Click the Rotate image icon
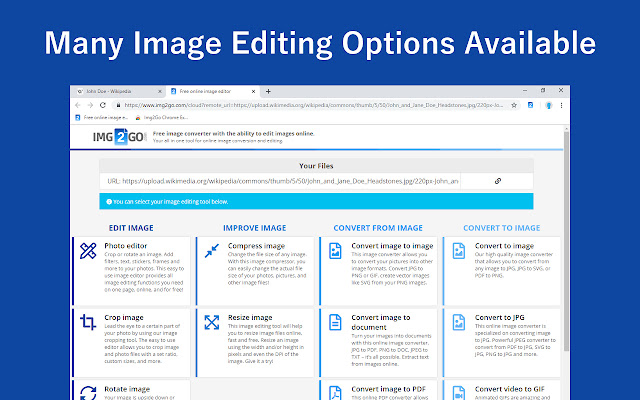The width and height of the screenshot is (640, 400). (x=88, y=393)
